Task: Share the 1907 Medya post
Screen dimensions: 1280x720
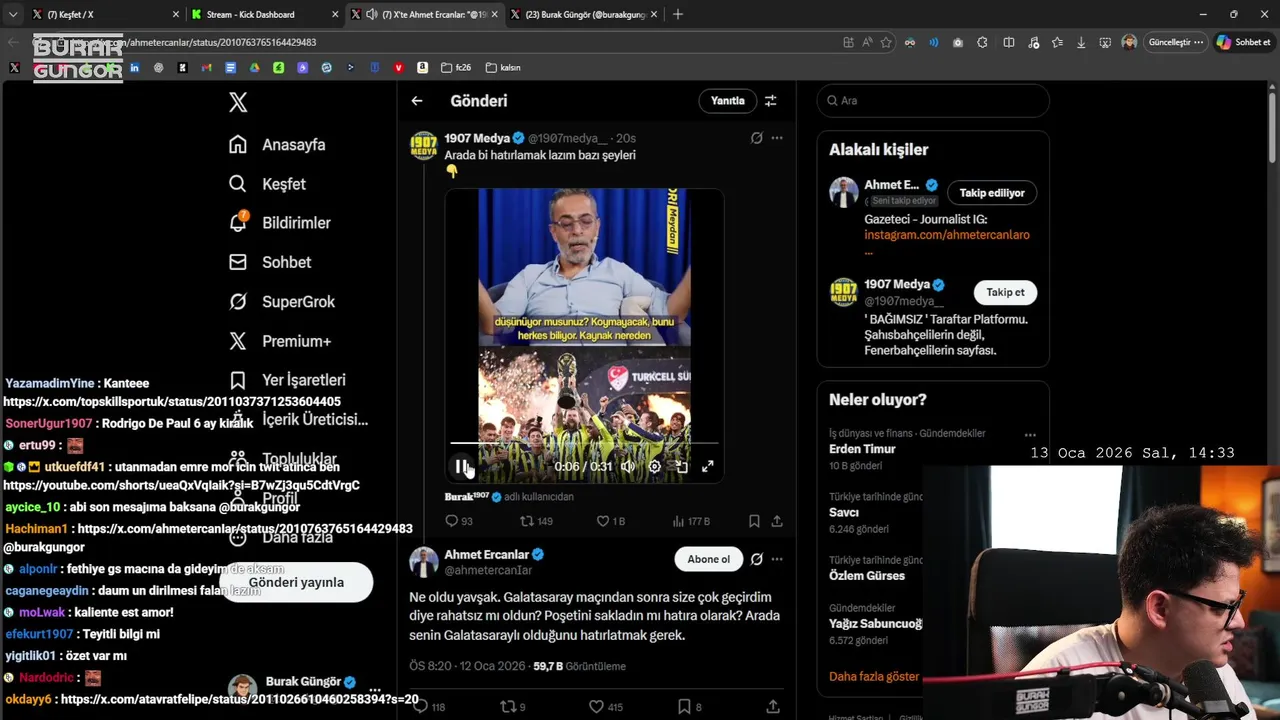Action: click(x=777, y=521)
